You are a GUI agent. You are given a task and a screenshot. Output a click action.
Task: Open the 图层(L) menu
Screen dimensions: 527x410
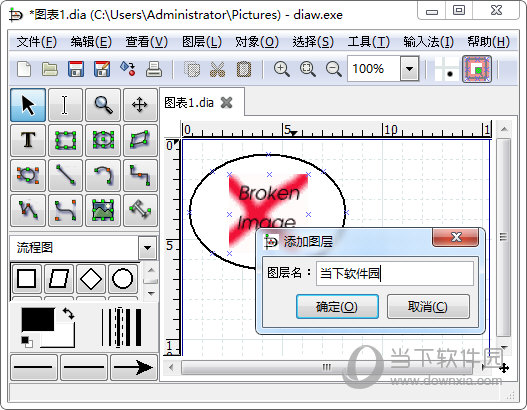[x=202, y=42]
